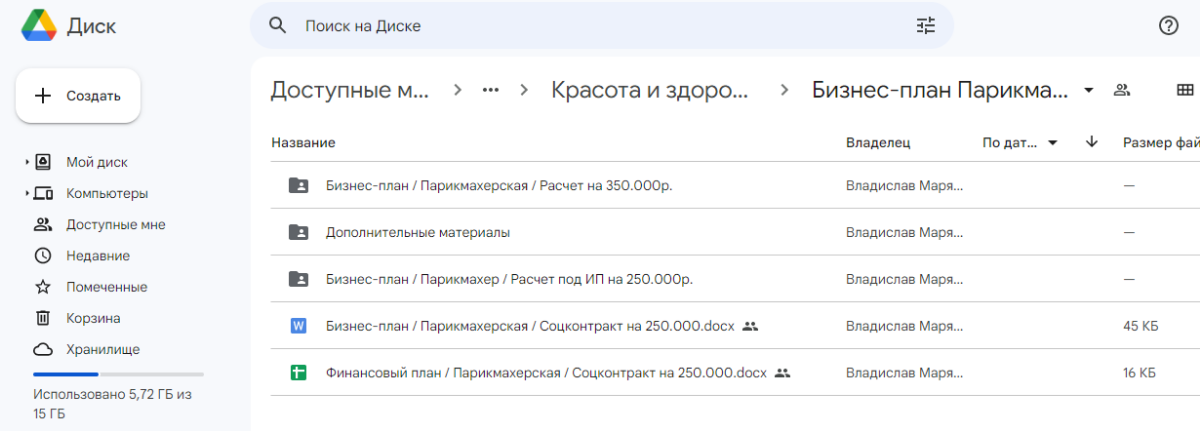This screenshot has width=1200, height=431.
Task: Expand the Компьютеры tree arrow
Action: coord(27,193)
